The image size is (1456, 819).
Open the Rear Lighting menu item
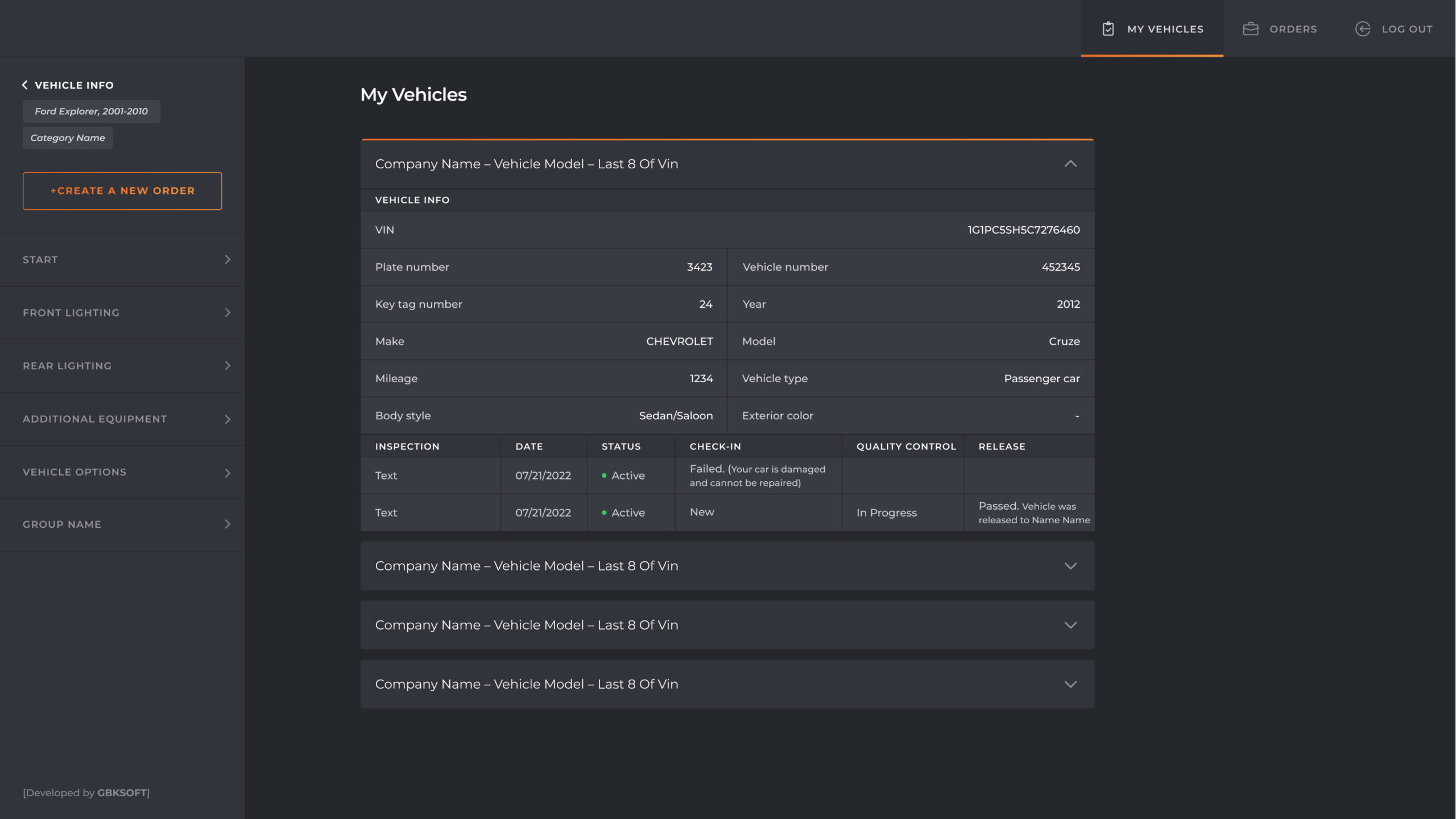(x=122, y=365)
